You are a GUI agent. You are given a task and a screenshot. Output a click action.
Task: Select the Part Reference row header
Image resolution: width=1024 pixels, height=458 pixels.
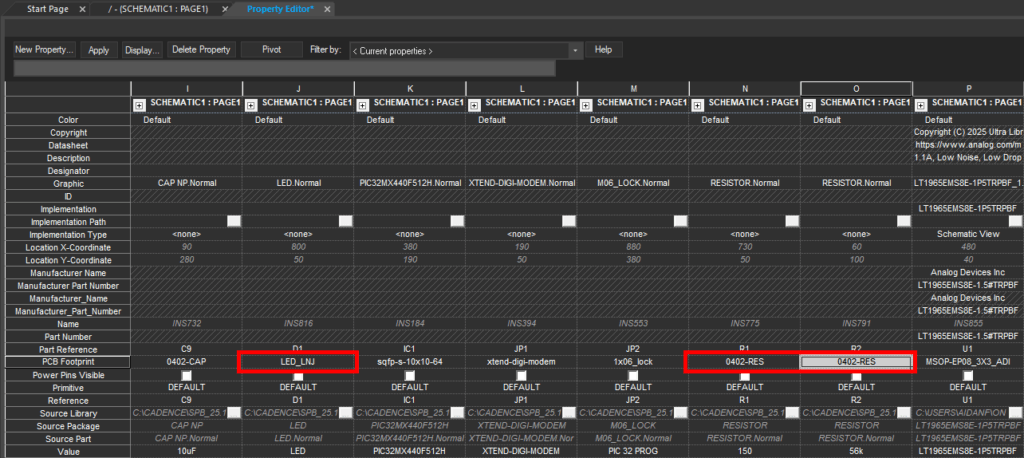68,350
